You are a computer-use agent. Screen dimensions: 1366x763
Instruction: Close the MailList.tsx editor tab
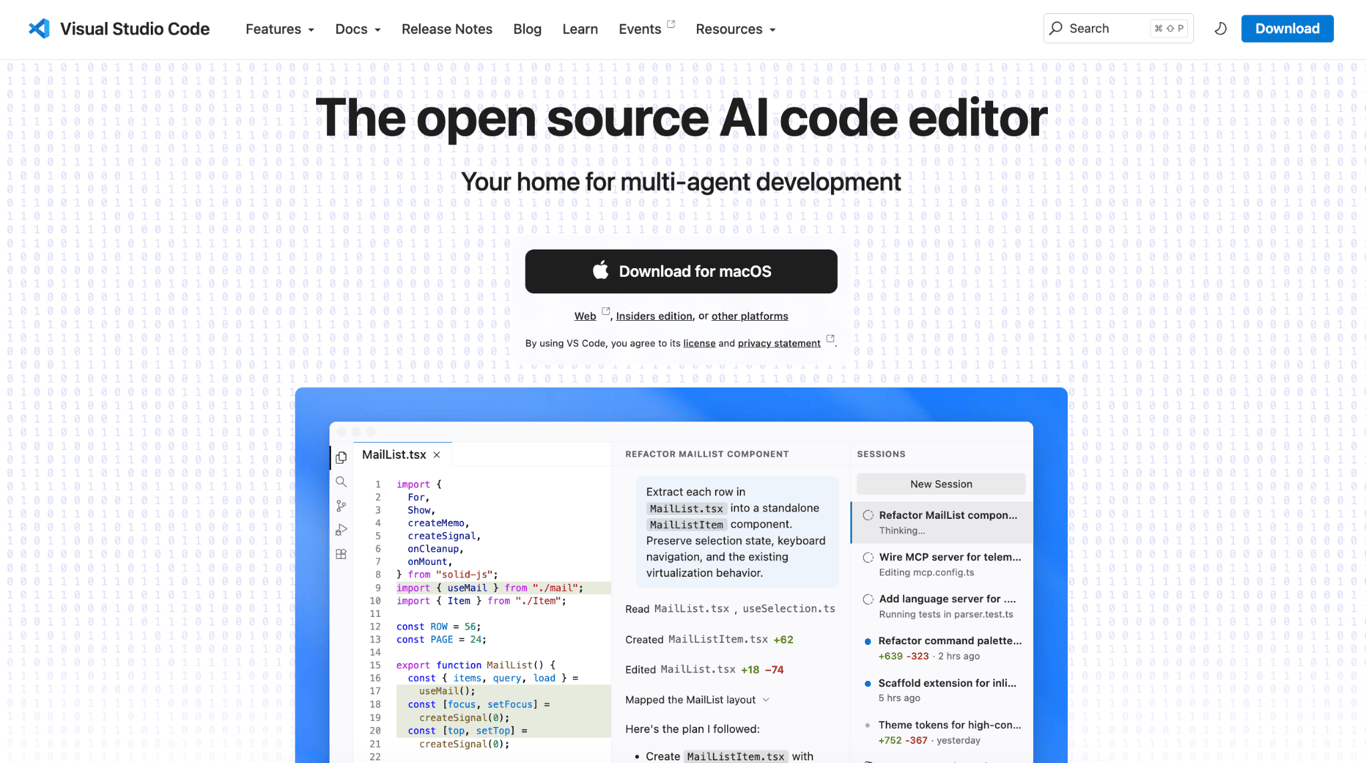click(x=437, y=455)
